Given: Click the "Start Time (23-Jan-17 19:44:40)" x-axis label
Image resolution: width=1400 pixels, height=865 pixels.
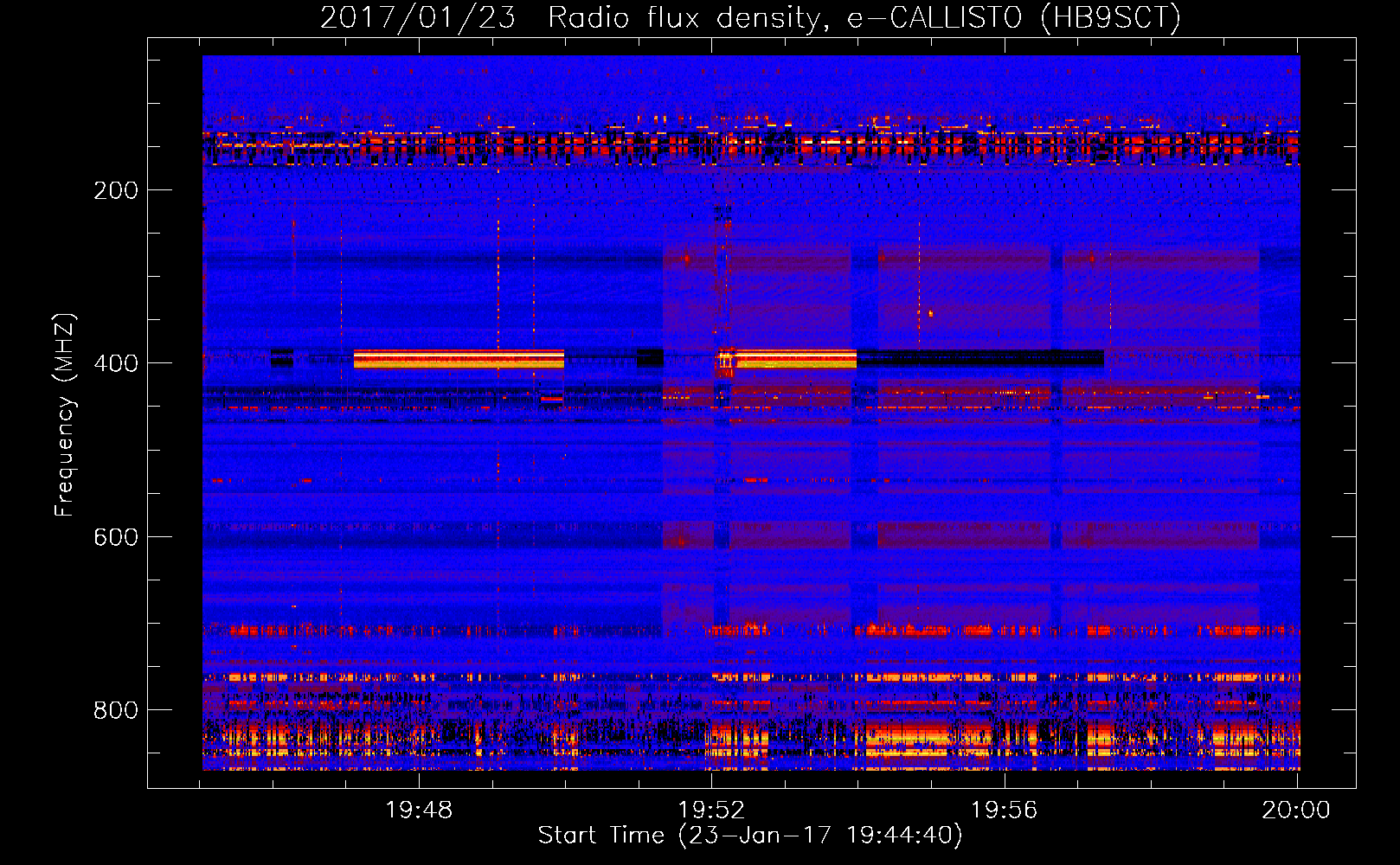Looking at the screenshot, I should [750, 835].
